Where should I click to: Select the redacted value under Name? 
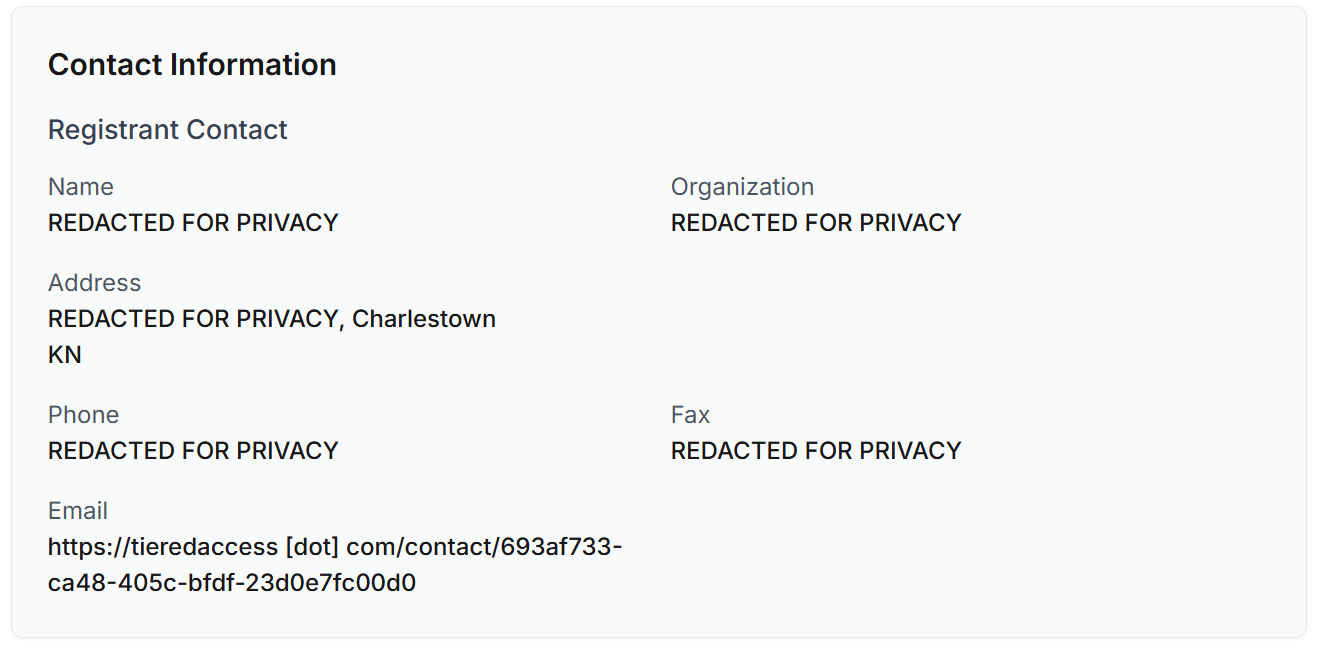(x=193, y=223)
